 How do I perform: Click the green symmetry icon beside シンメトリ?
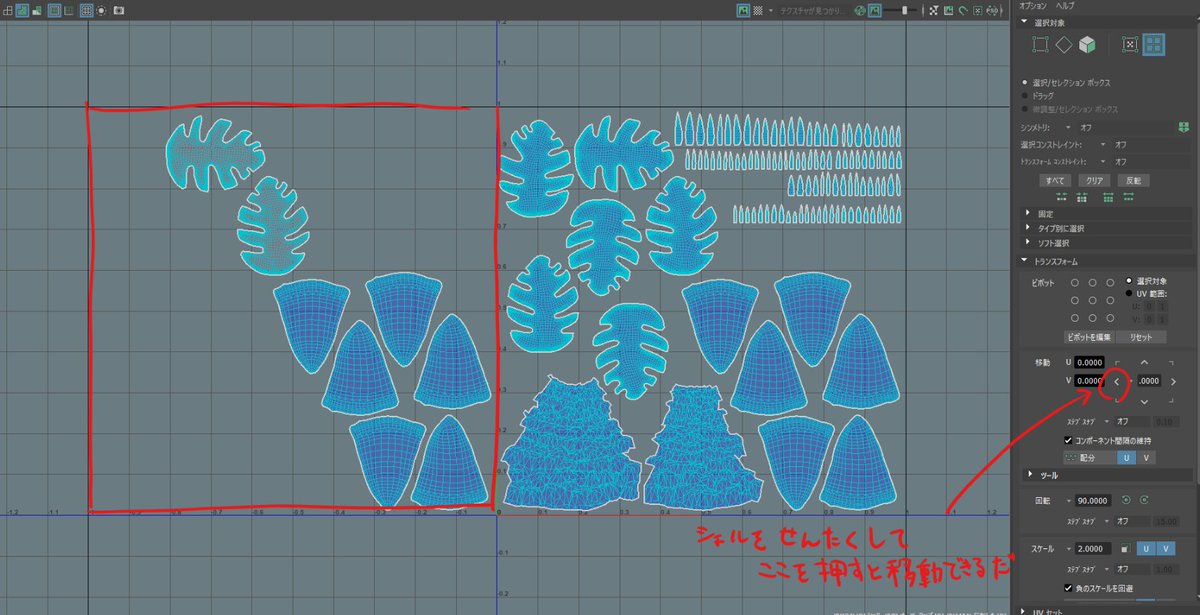tap(1183, 128)
